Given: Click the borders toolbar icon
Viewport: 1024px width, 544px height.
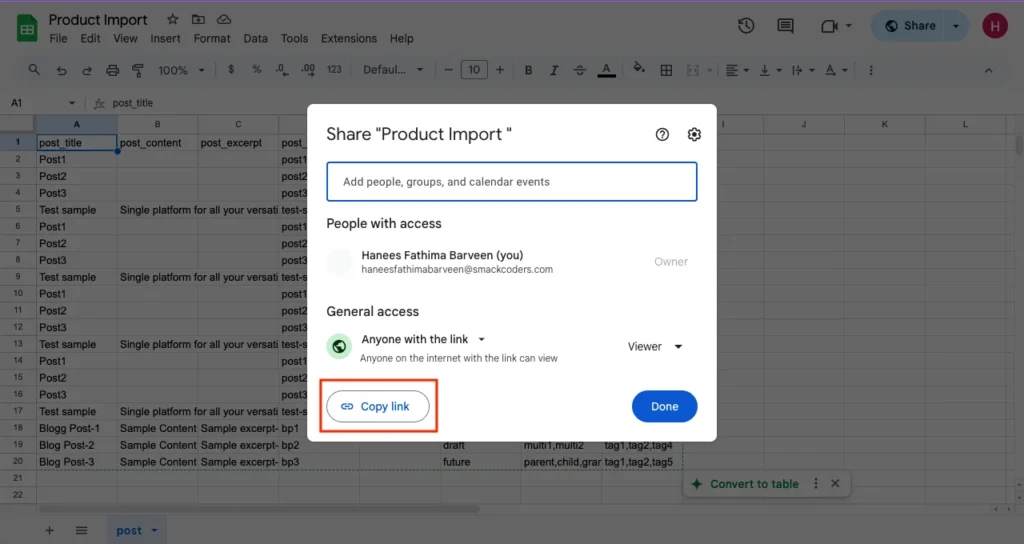Looking at the screenshot, I should [x=666, y=71].
